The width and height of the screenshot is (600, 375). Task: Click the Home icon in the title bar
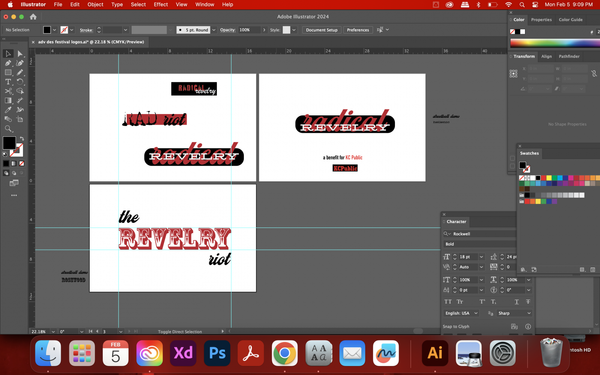33,17
